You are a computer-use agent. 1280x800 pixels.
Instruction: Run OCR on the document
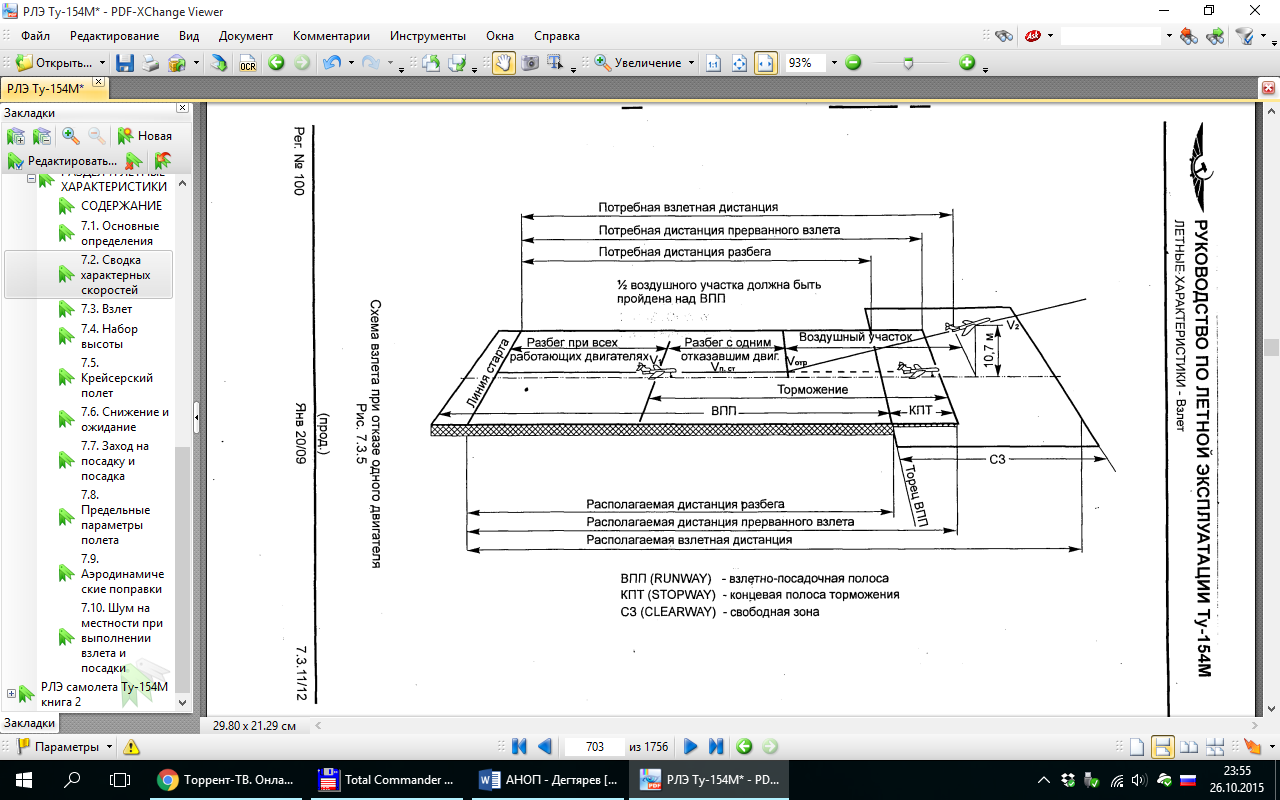247,63
